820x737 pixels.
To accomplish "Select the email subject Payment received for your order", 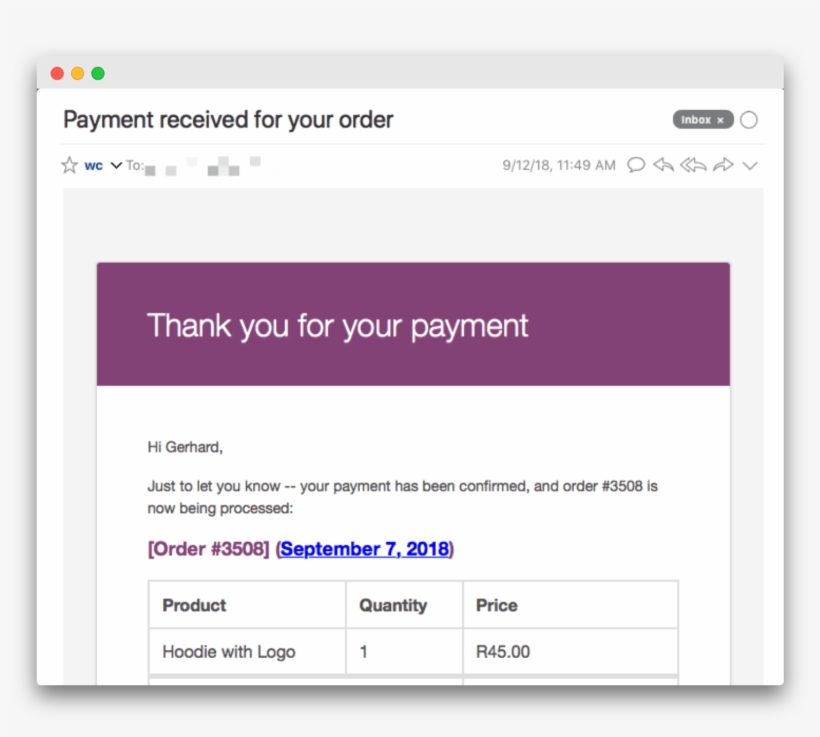I will pos(228,119).
